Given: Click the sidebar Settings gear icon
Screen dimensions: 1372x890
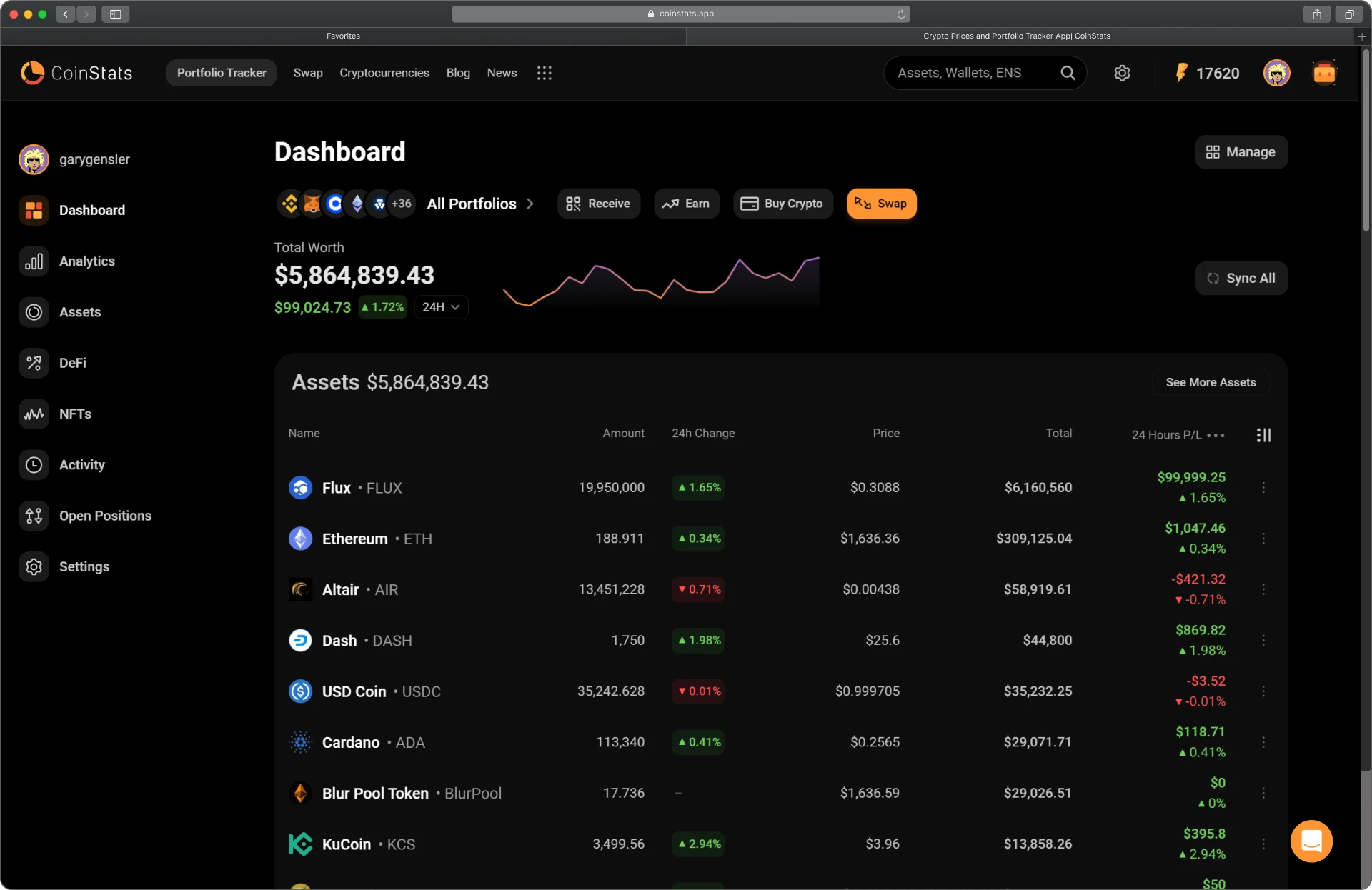Looking at the screenshot, I should (x=34, y=566).
